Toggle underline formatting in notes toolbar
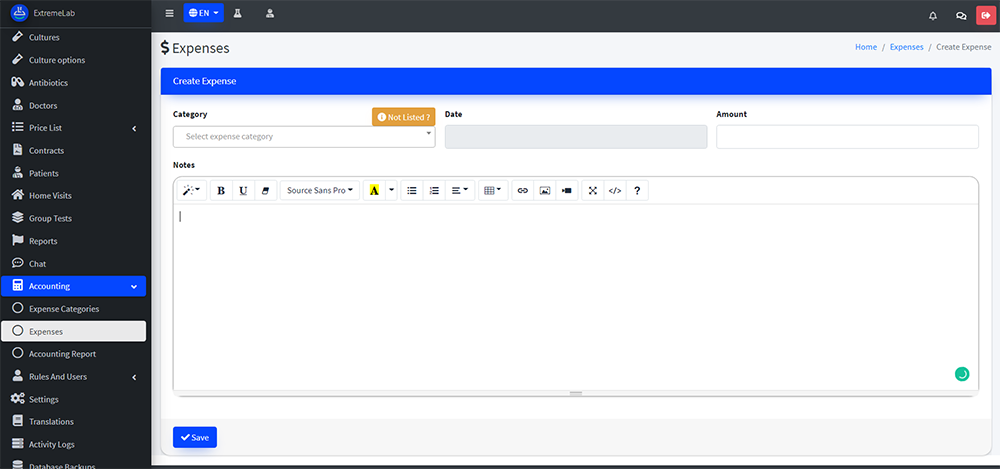This screenshot has height=469, width=1000. click(243, 190)
